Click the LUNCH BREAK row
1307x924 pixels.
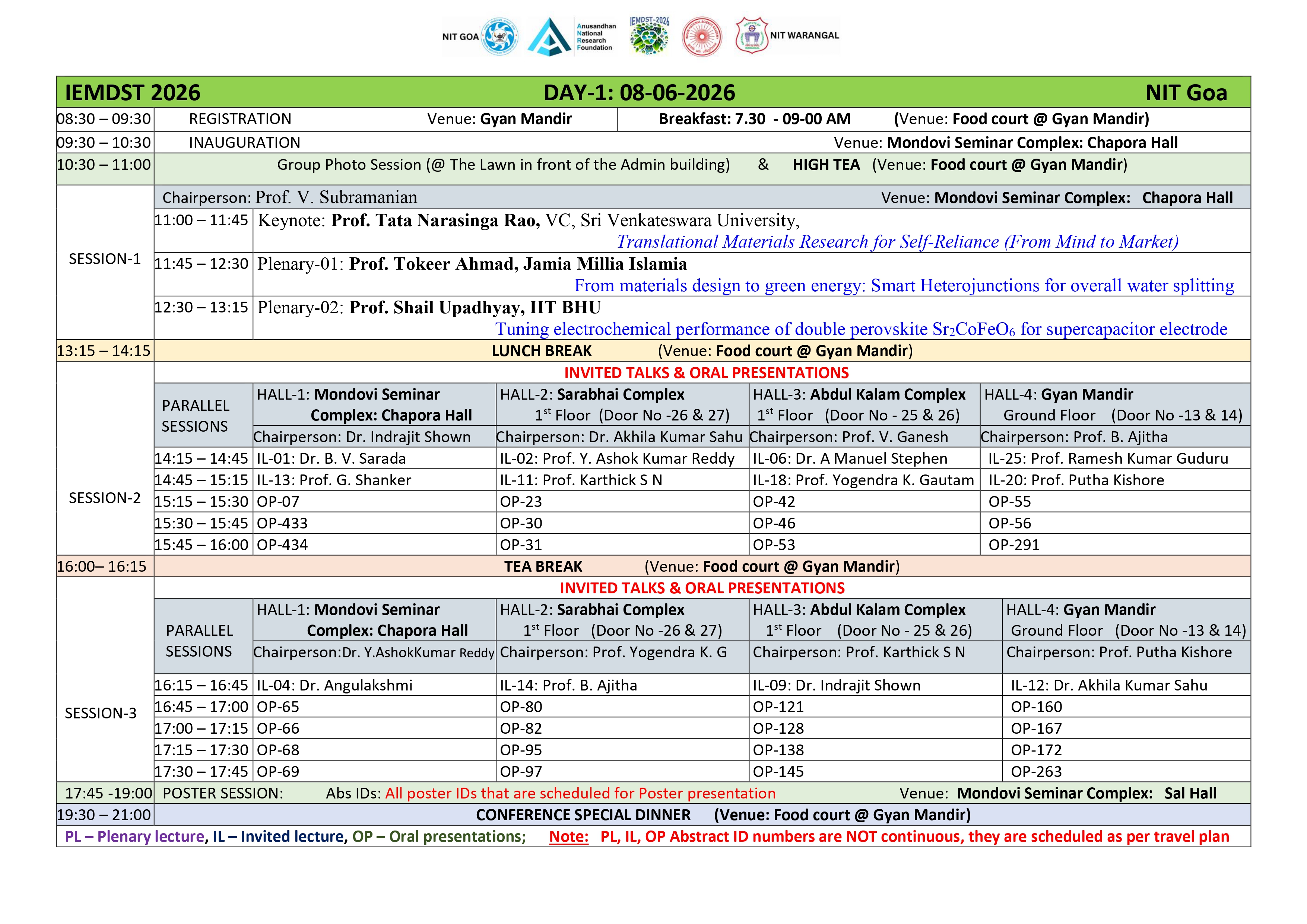(x=702, y=351)
